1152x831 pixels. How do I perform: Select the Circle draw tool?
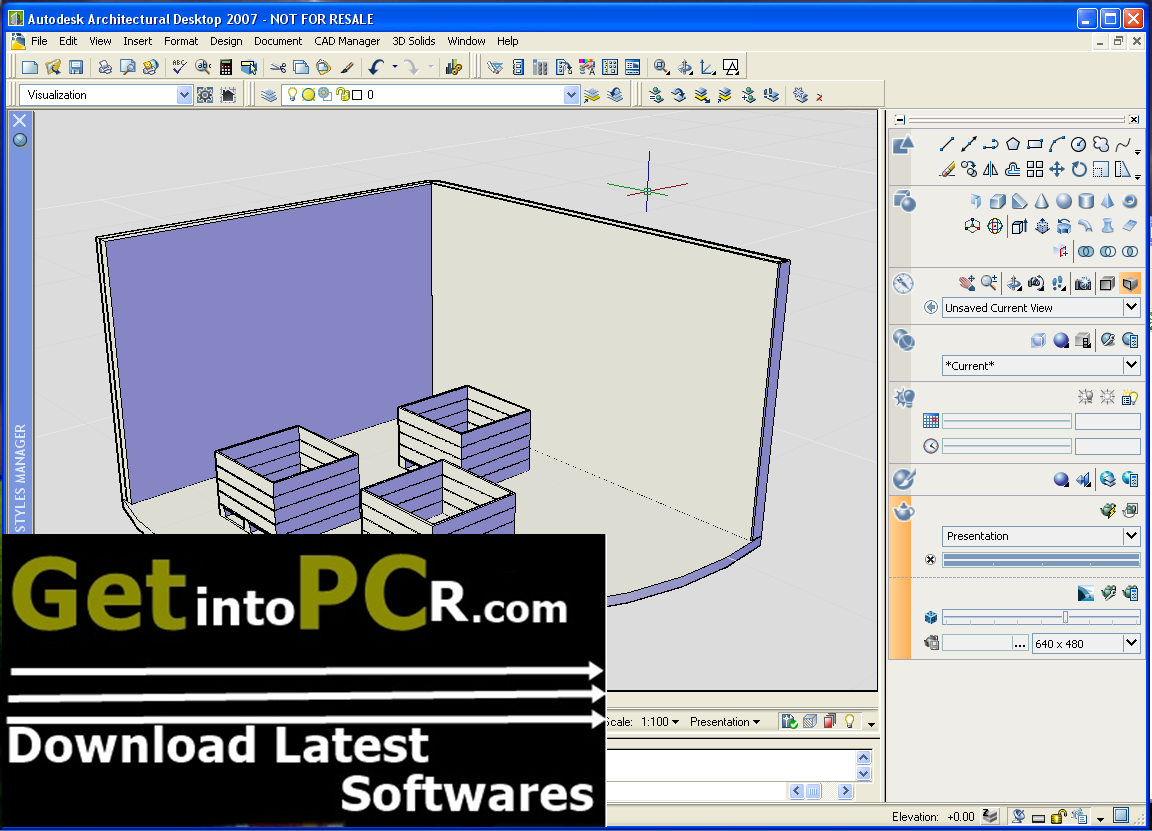tap(1078, 144)
